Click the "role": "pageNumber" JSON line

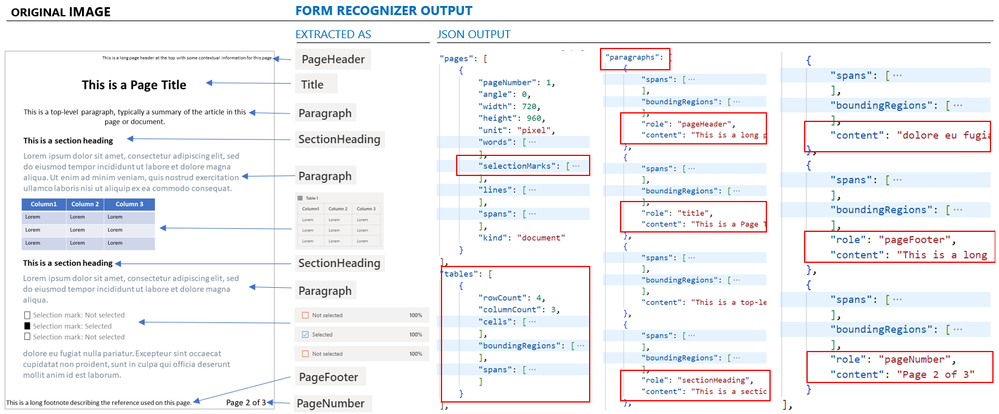[x=893, y=359]
